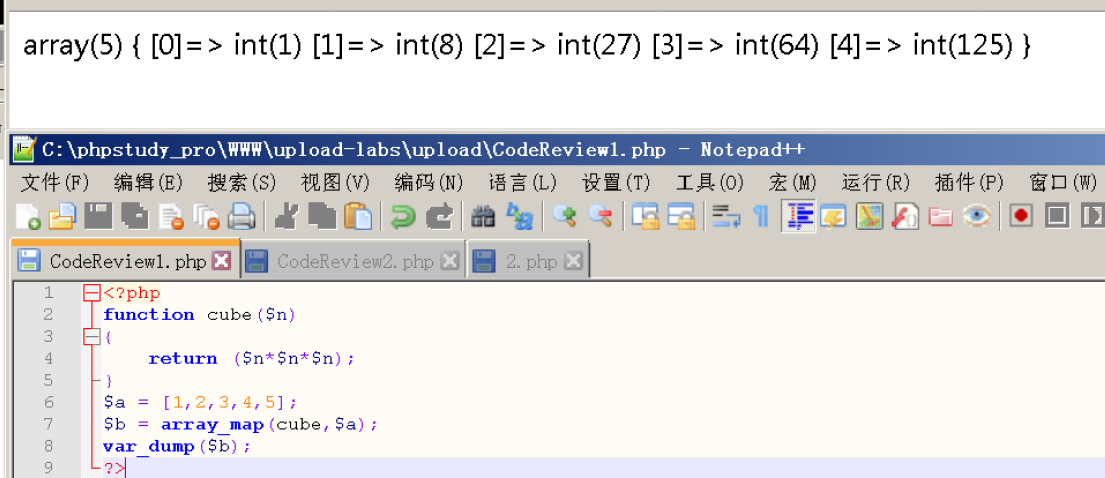Click the 'return ($n*$n*$n);' line
This screenshot has width=1105, height=478.
(x=252, y=358)
